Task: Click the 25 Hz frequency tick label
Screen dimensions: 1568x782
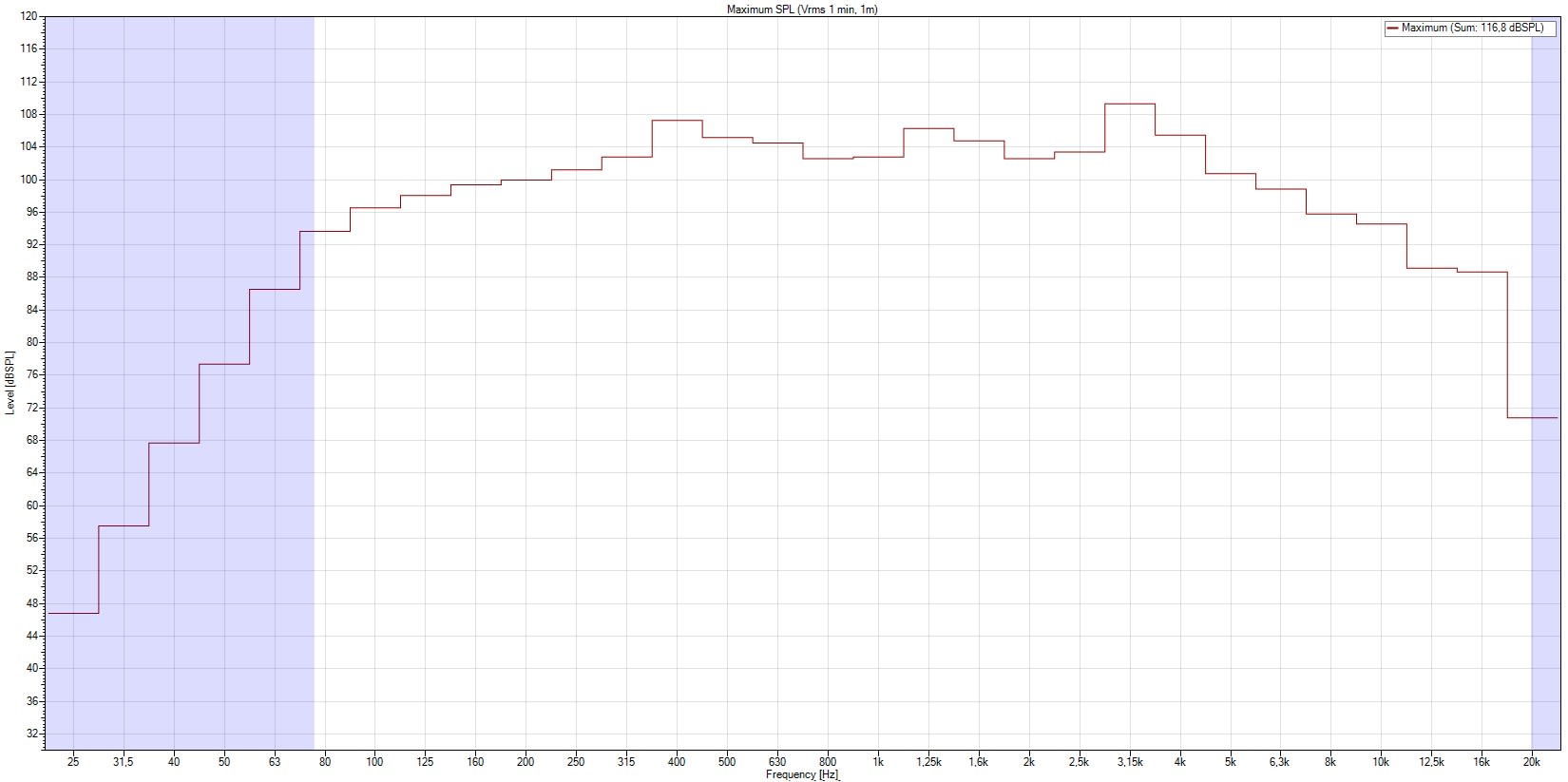Action: pos(73,762)
